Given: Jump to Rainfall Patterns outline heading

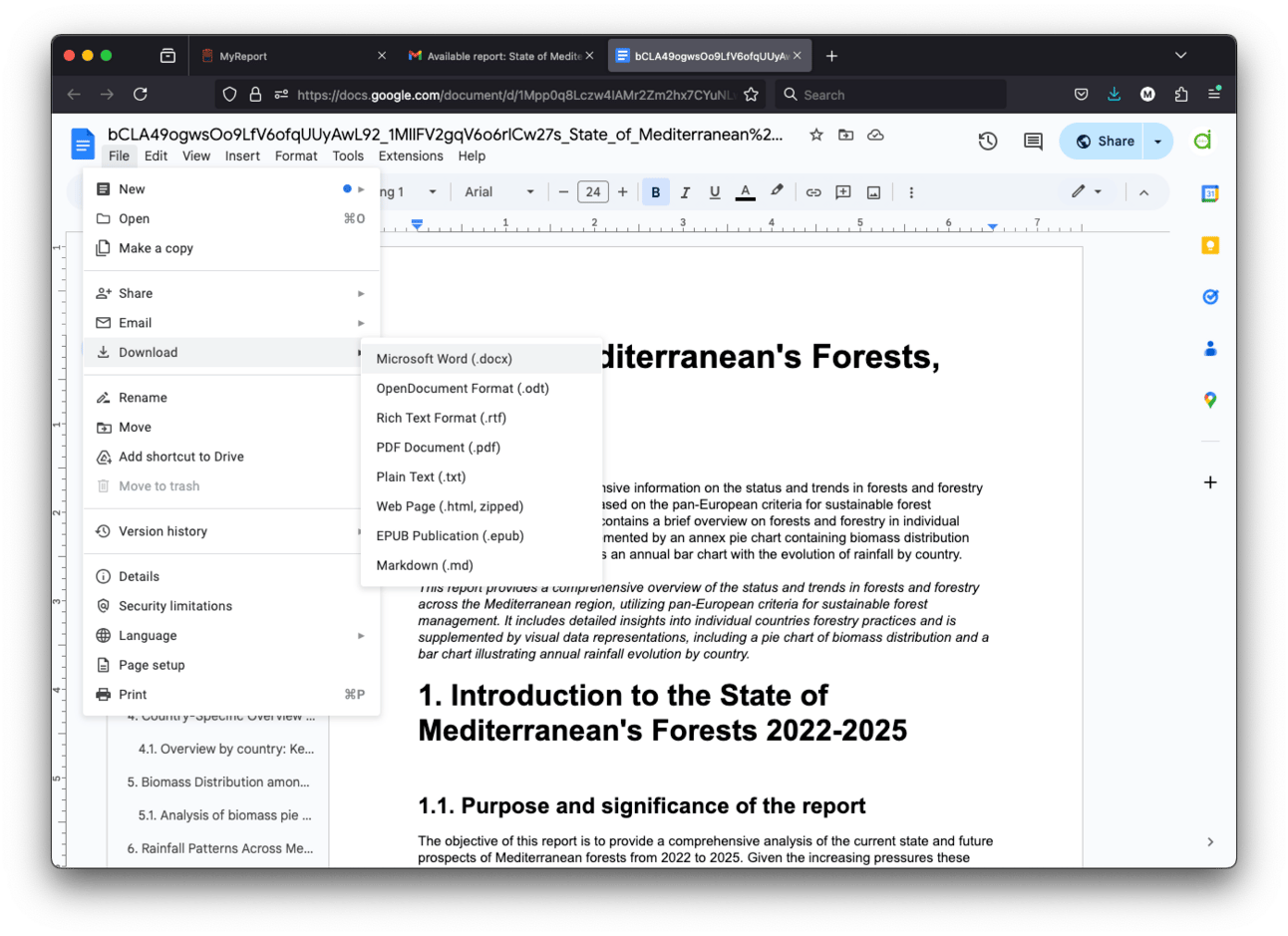Looking at the screenshot, I should 219,848.
